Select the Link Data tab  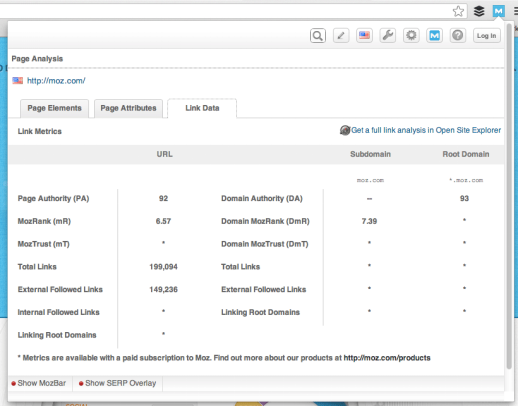[x=202, y=108]
